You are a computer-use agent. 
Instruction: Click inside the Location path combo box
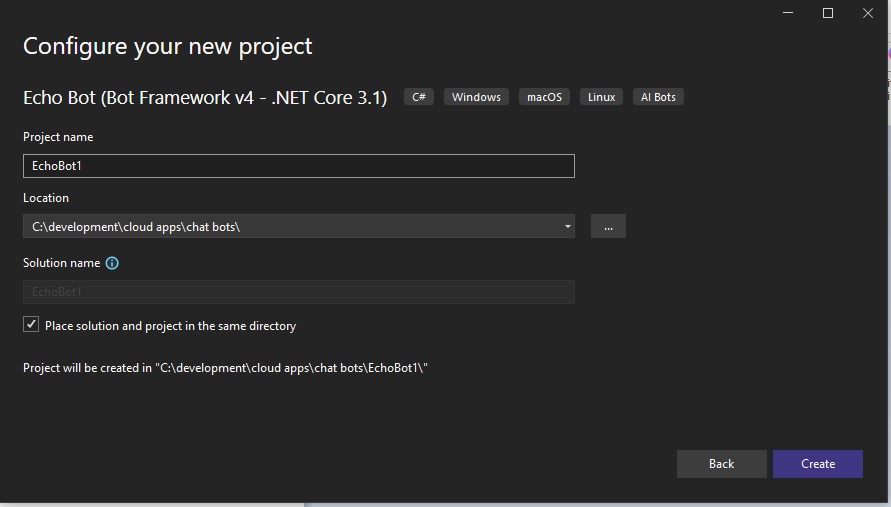290,226
